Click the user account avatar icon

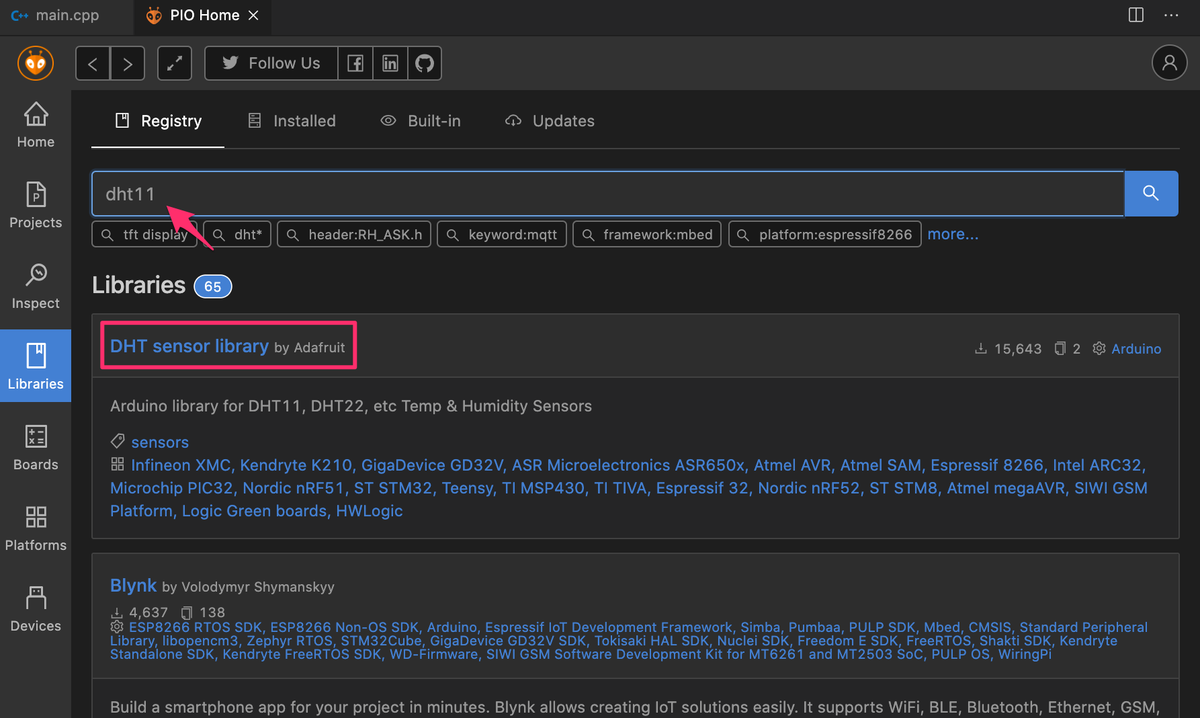tap(1169, 62)
